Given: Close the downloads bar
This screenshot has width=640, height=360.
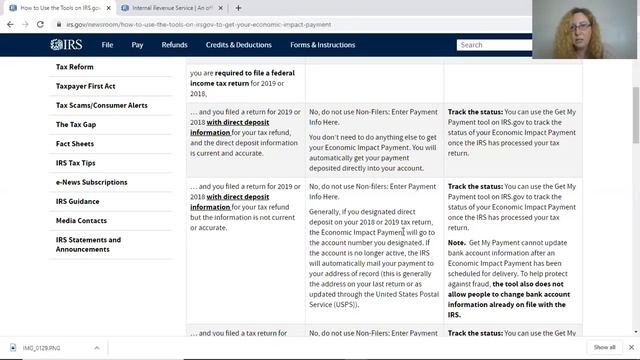Looking at the screenshot, I should [631, 347].
